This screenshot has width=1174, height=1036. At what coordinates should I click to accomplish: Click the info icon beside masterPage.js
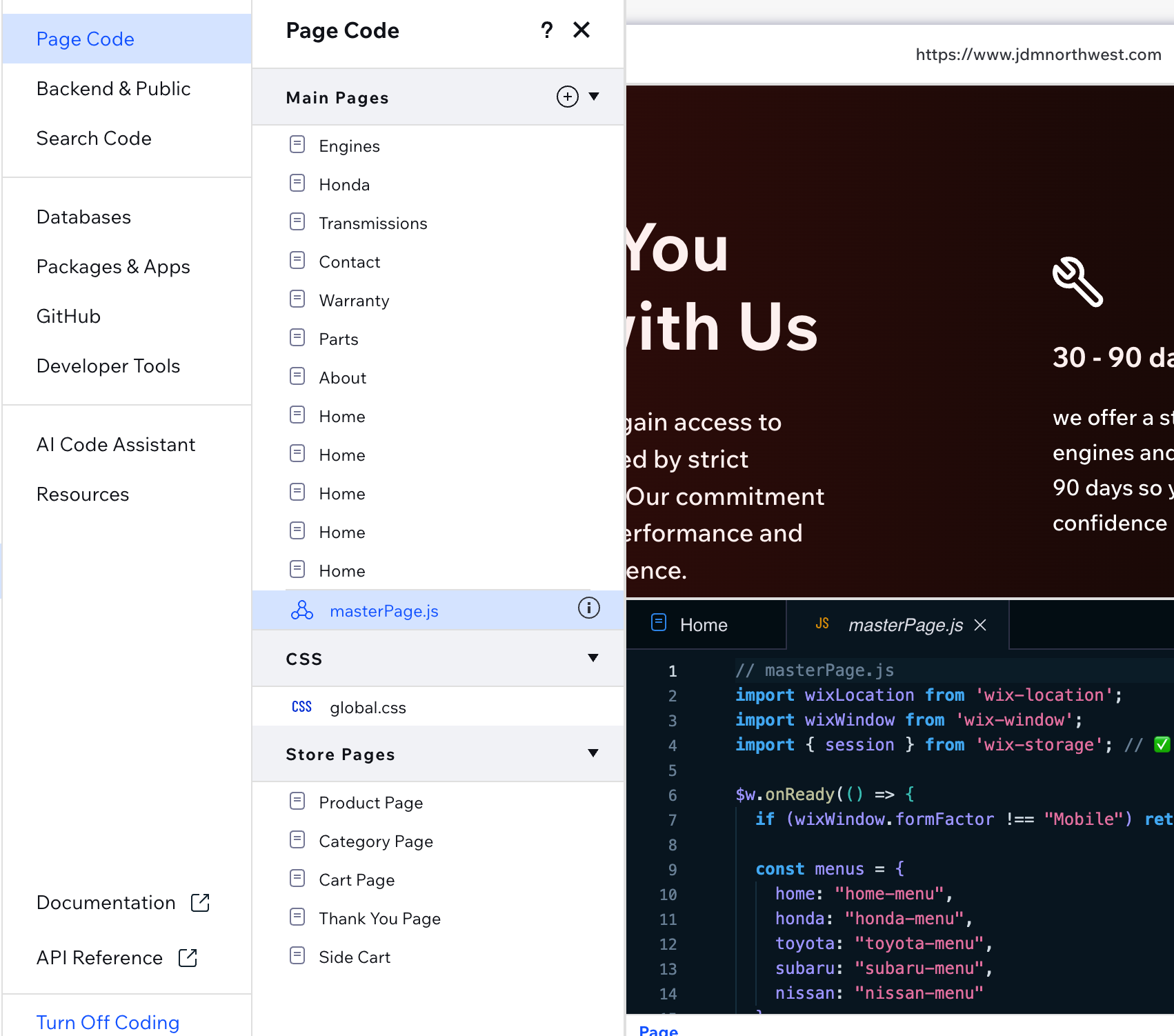click(x=588, y=608)
